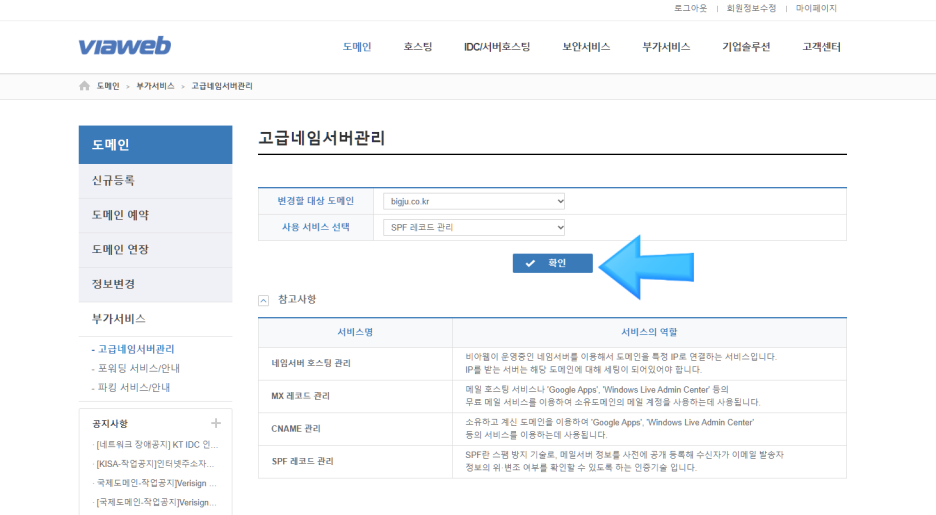The image size is (936, 515).
Task: Open notice 국제도메인-작업공지]Verisign third row
Action: point(156,483)
